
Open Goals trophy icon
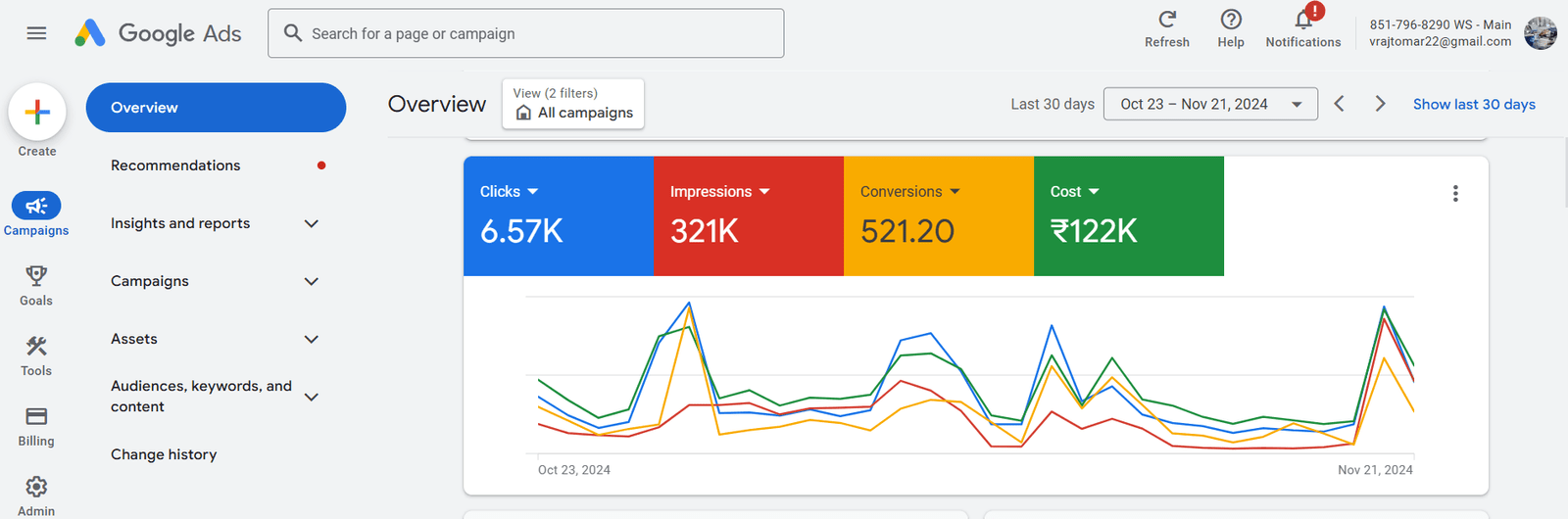tap(36, 276)
